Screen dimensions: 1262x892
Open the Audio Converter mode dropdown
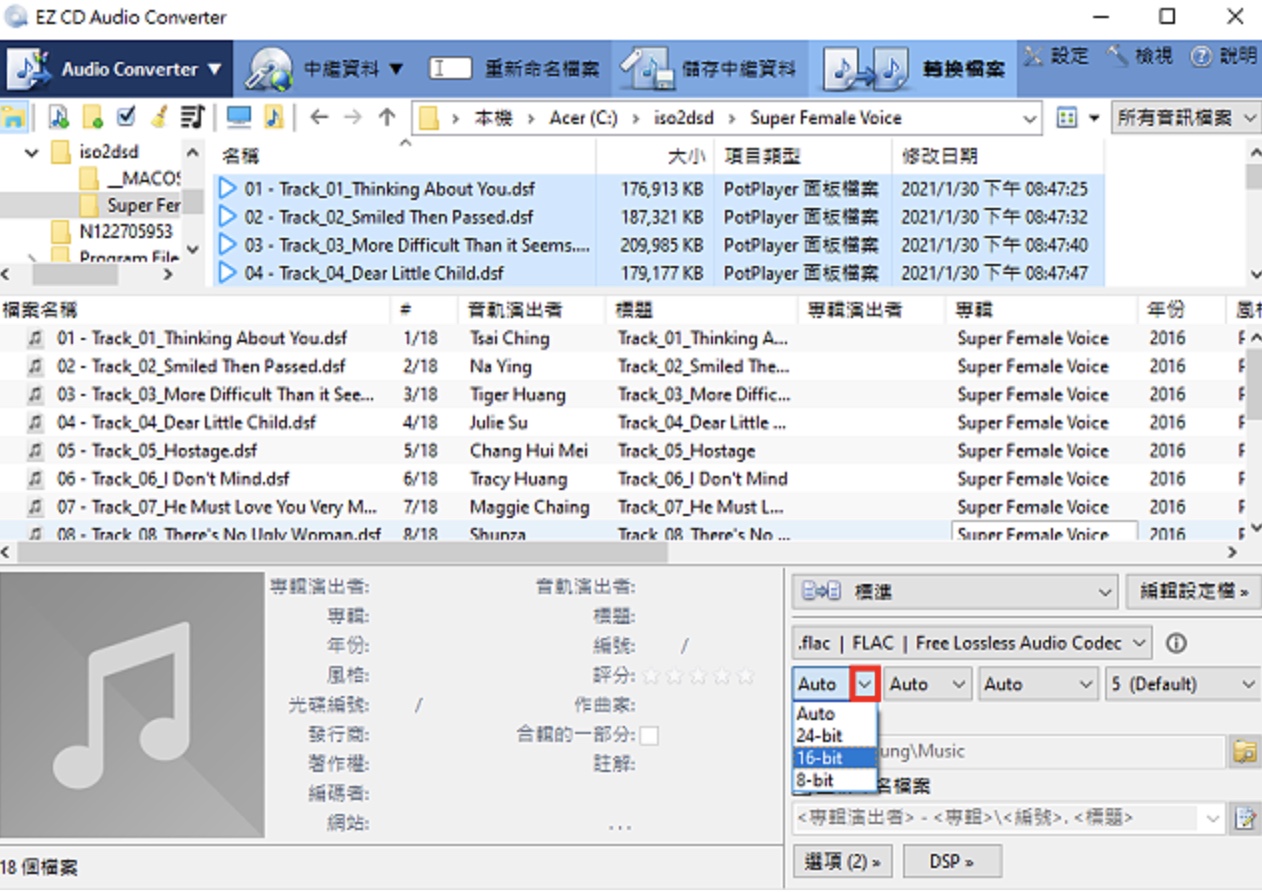coord(117,68)
